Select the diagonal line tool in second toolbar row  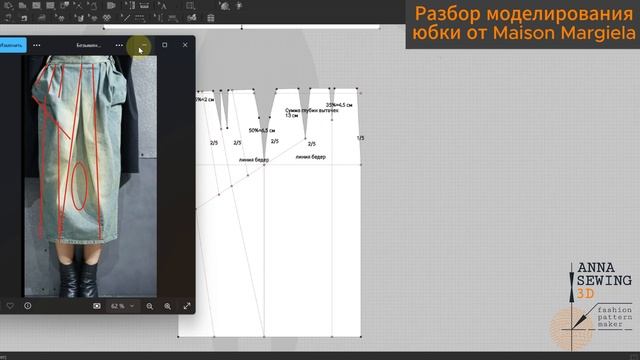point(125,18)
